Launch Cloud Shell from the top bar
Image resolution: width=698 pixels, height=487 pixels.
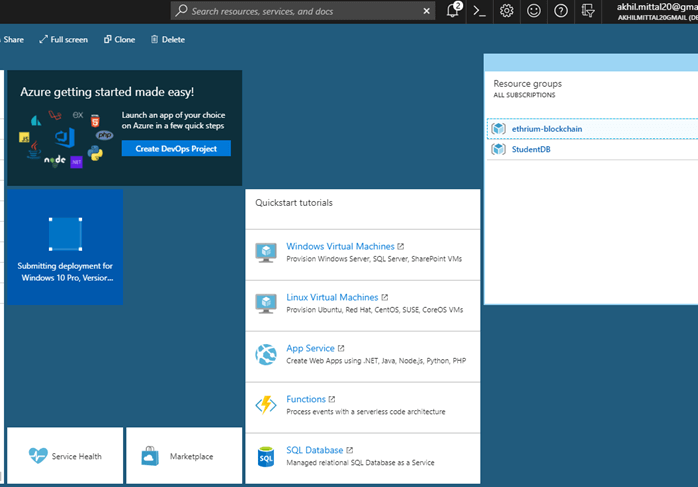pos(480,11)
